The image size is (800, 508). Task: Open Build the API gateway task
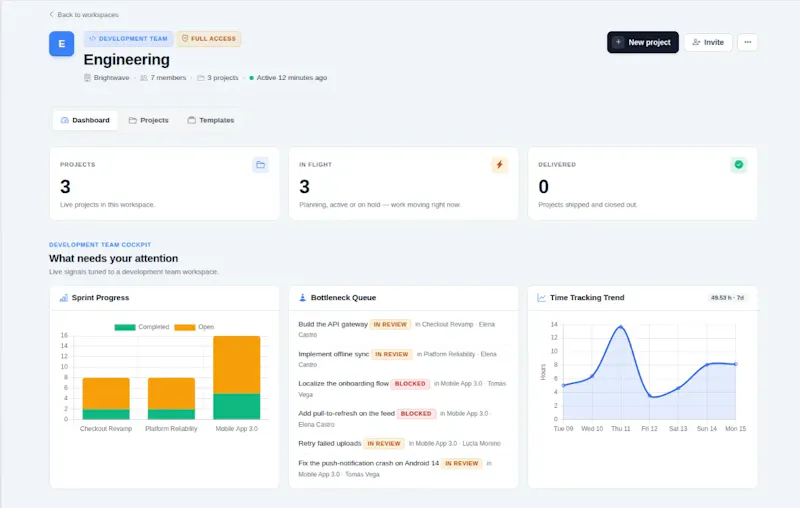click(x=333, y=324)
